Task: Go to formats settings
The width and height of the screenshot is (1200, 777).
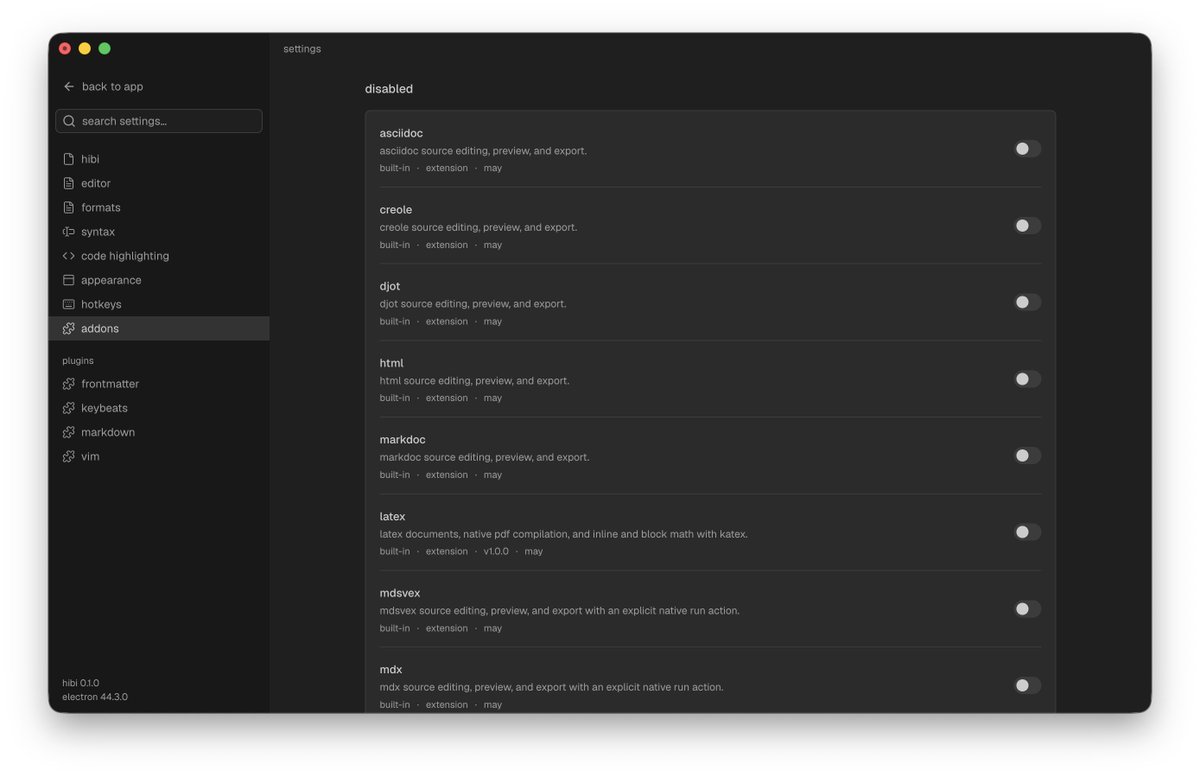Action: pyautogui.click(x=159, y=208)
